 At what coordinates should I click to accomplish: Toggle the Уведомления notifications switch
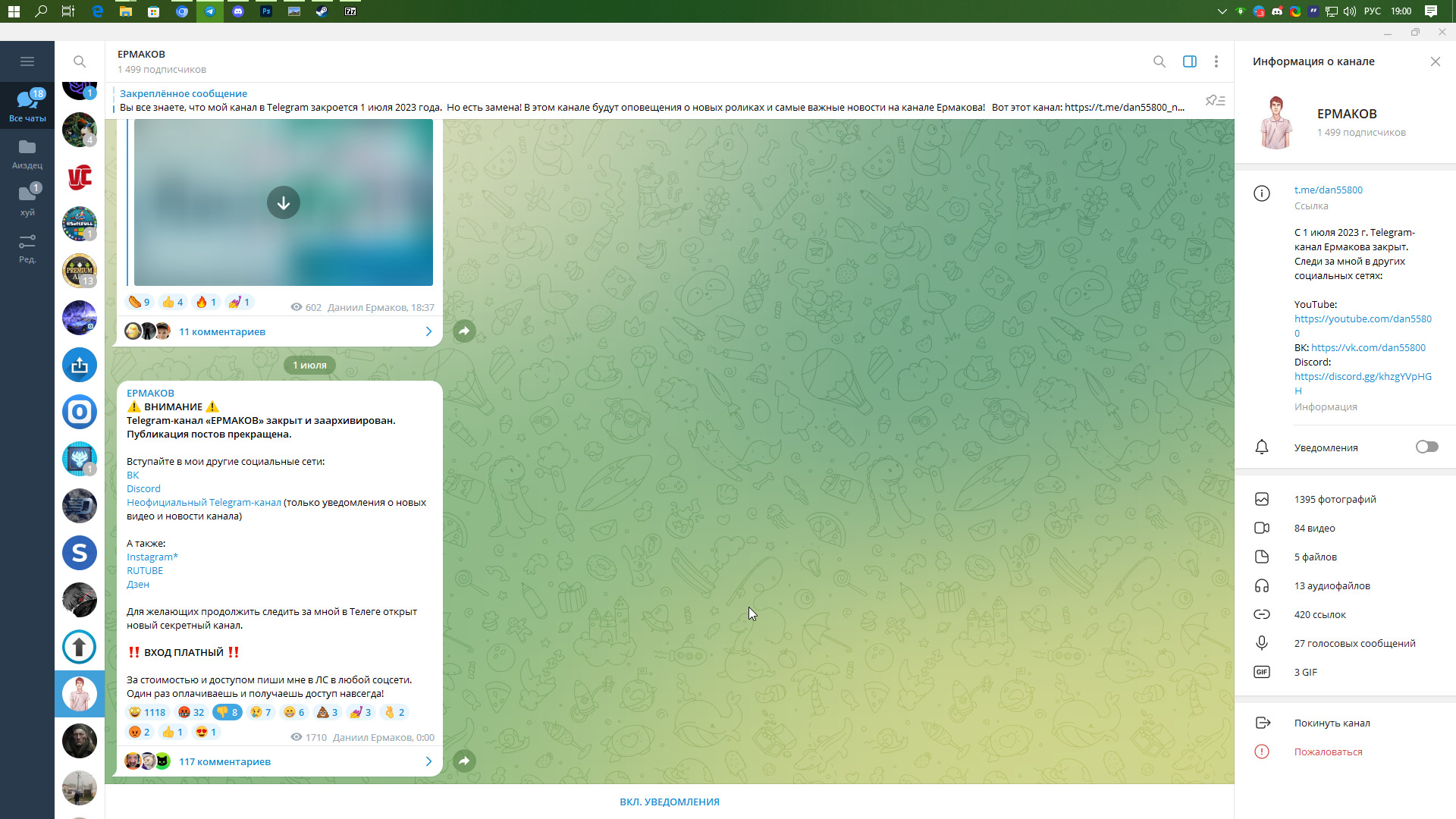[1426, 447]
